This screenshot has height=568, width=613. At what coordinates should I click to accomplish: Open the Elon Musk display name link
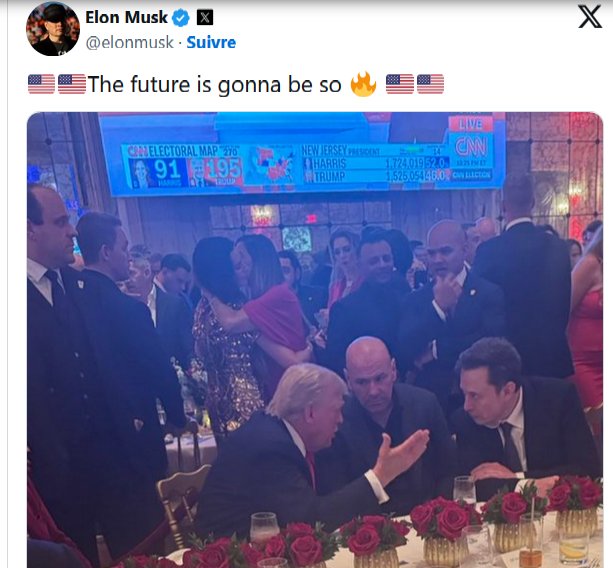click(x=126, y=17)
